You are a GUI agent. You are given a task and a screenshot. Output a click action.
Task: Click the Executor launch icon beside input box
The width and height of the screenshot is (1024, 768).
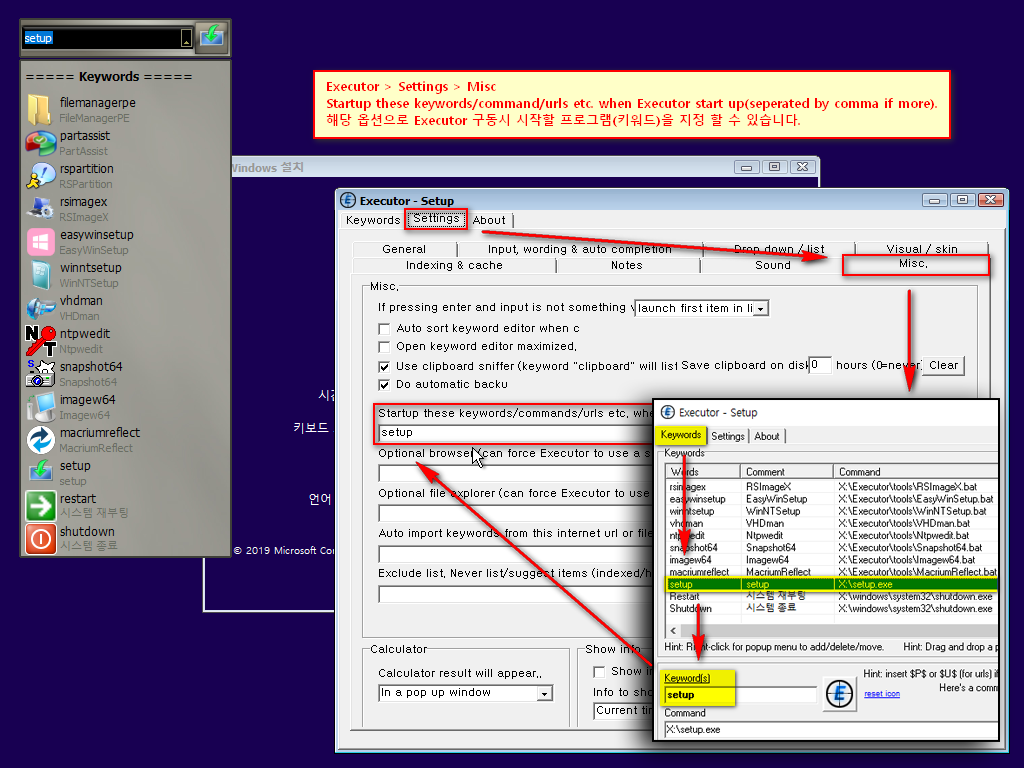212,36
